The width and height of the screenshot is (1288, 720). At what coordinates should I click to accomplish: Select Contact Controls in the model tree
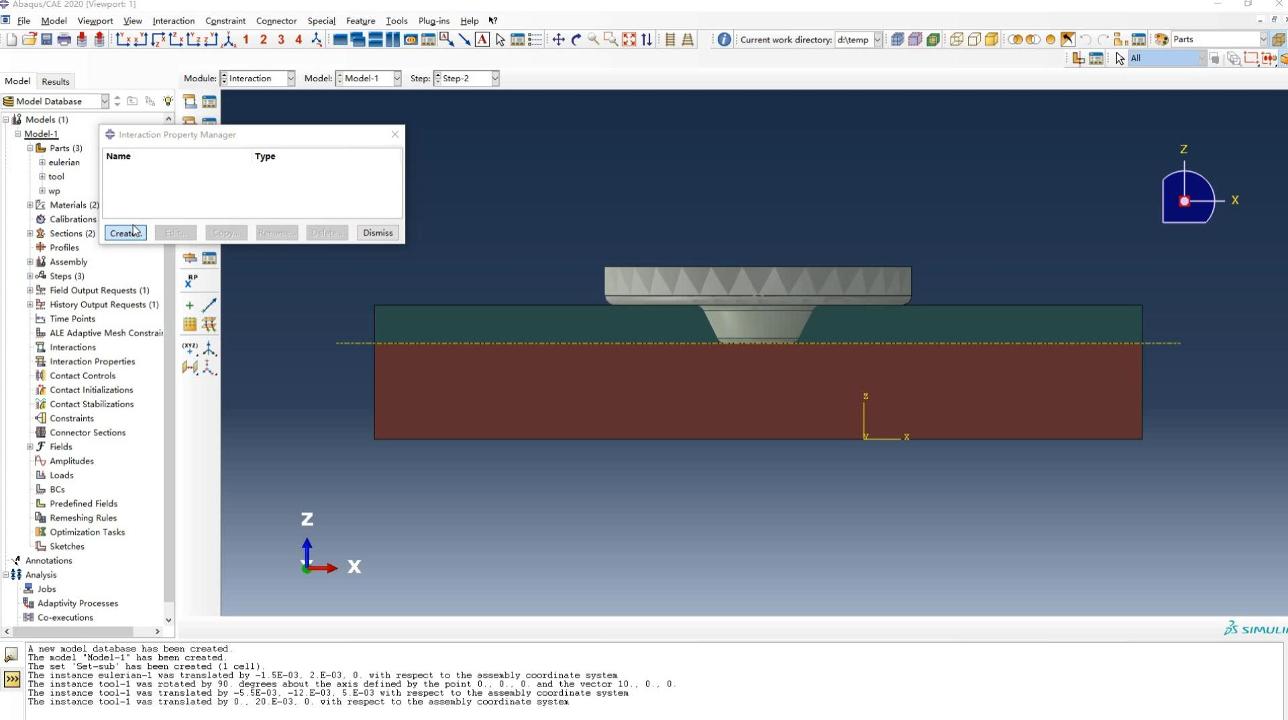82,376
